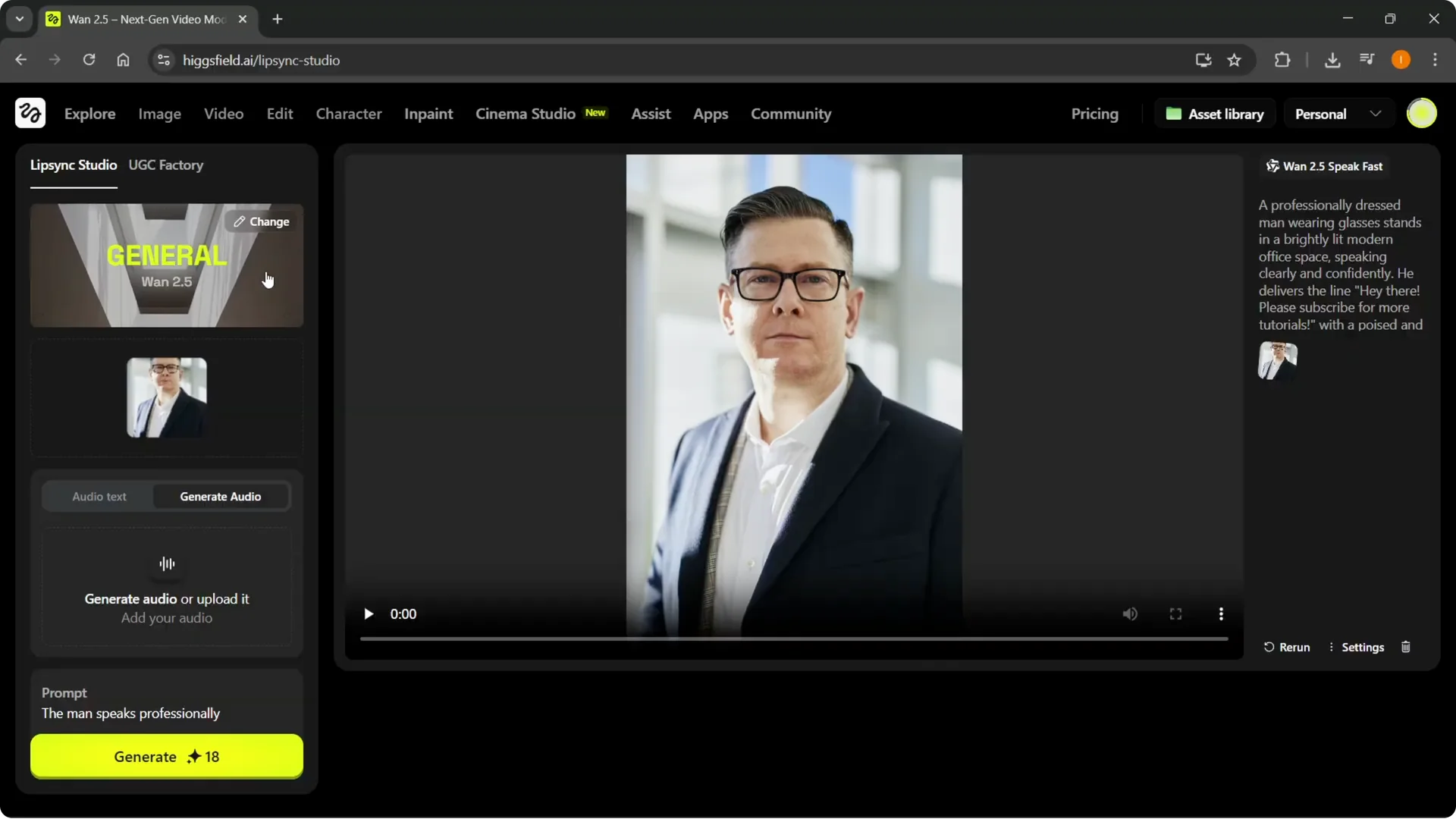The height and width of the screenshot is (819, 1456).
Task: Switch to the UGC Factory tab
Action: (x=166, y=165)
